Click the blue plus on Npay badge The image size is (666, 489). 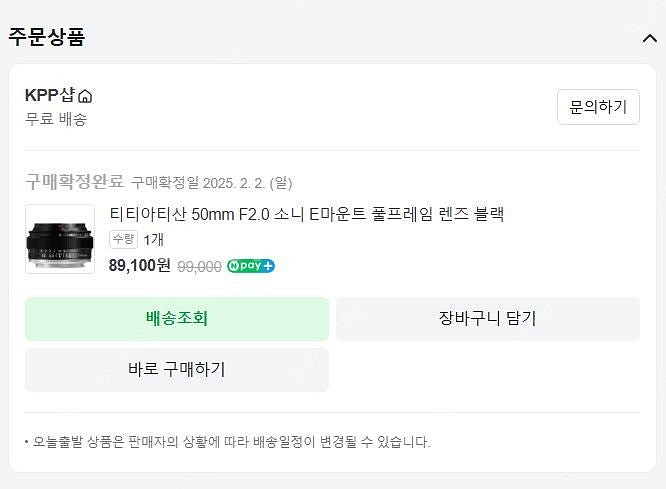click(267, 266)
